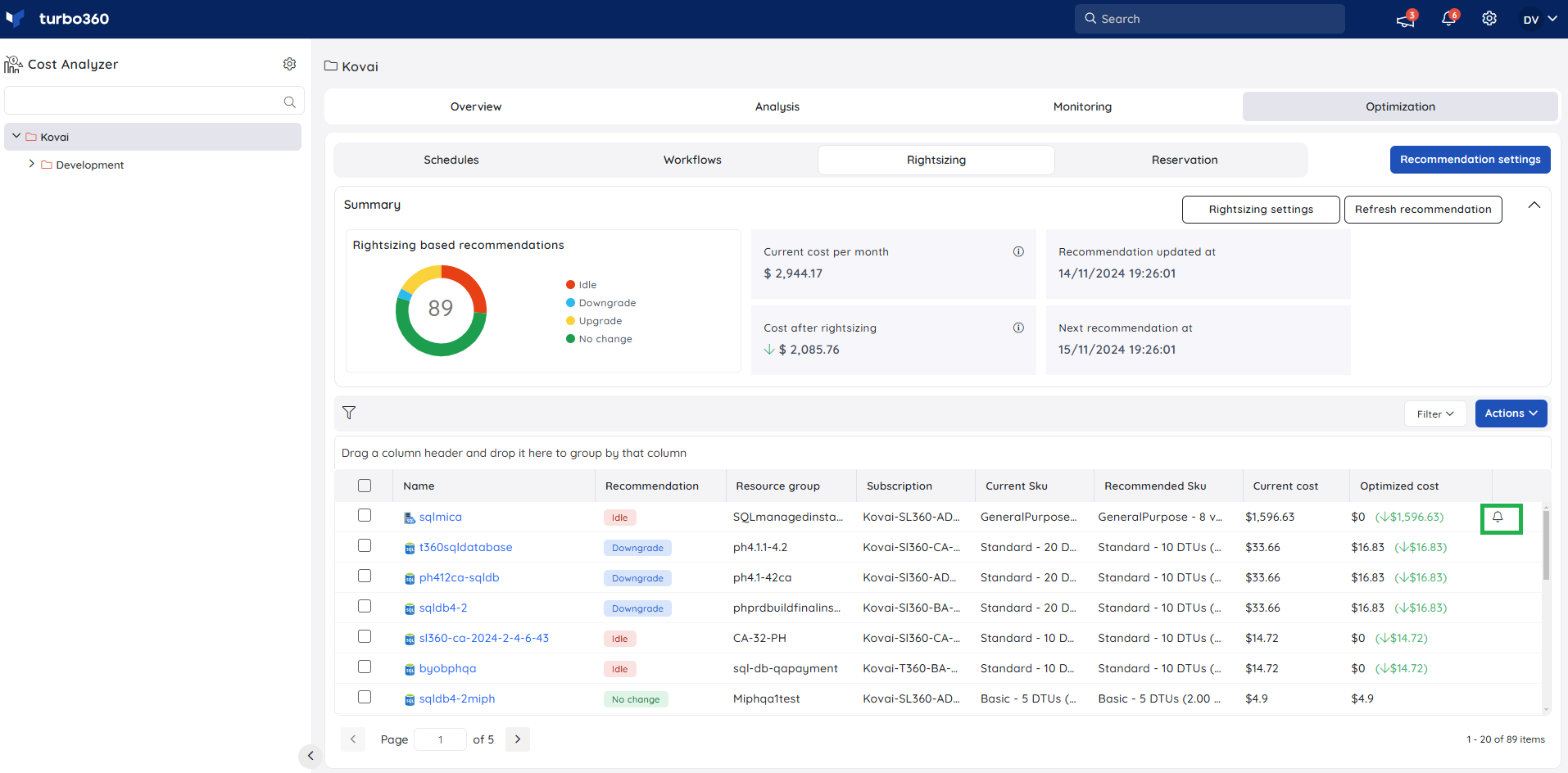Open the byobphqa resource link
This screenshot has width=1568, height=773.
click(x=447, y=668)
